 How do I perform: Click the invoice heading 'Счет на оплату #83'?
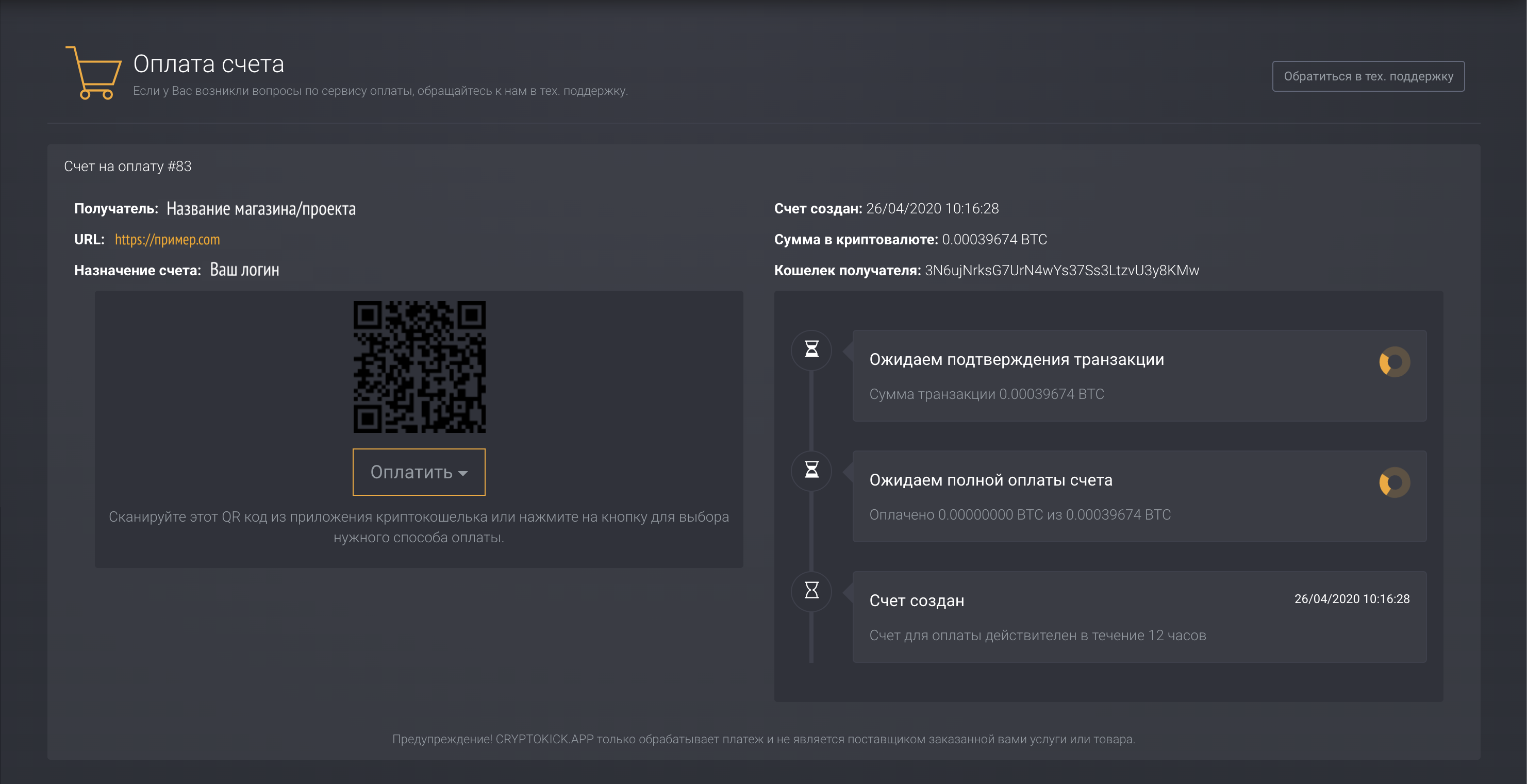[x=127, y=166]
